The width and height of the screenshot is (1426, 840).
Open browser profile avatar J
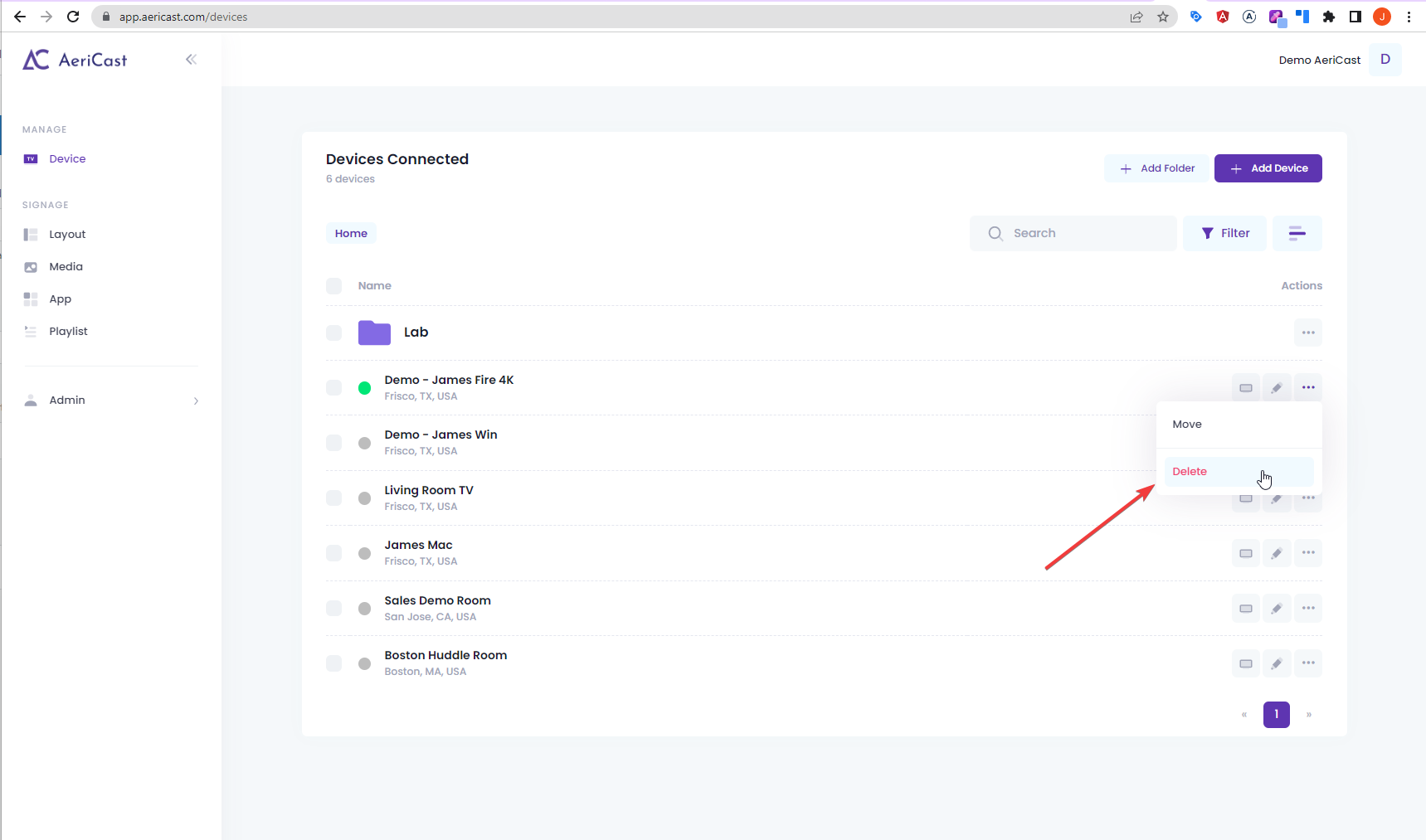coord(1382,17)
